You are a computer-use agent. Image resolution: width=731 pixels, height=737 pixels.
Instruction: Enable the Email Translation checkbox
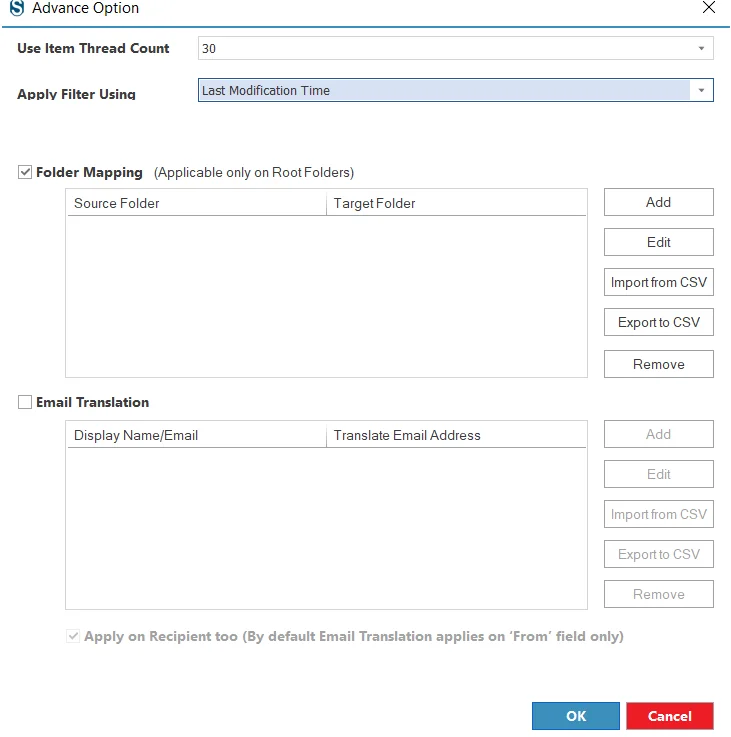pyautogui.click(x=25, y=402)
